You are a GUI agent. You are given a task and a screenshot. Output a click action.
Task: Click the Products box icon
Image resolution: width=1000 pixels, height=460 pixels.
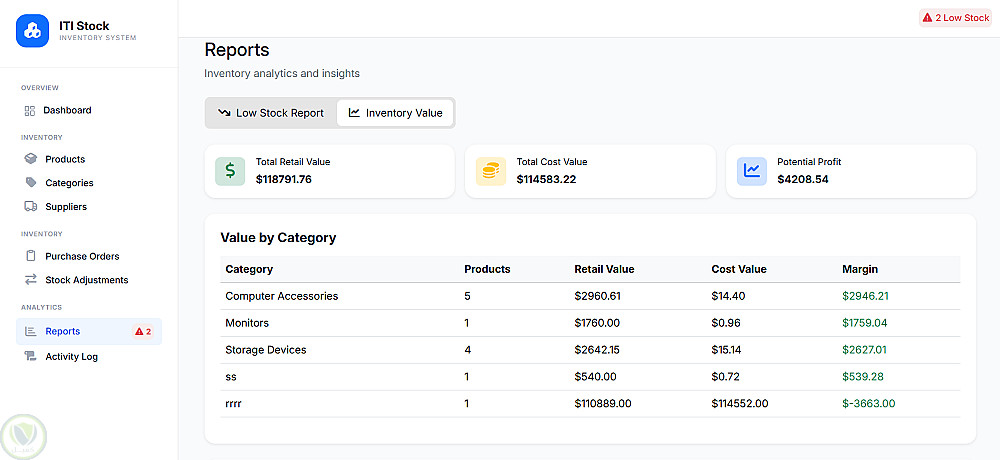pos(30,159)
